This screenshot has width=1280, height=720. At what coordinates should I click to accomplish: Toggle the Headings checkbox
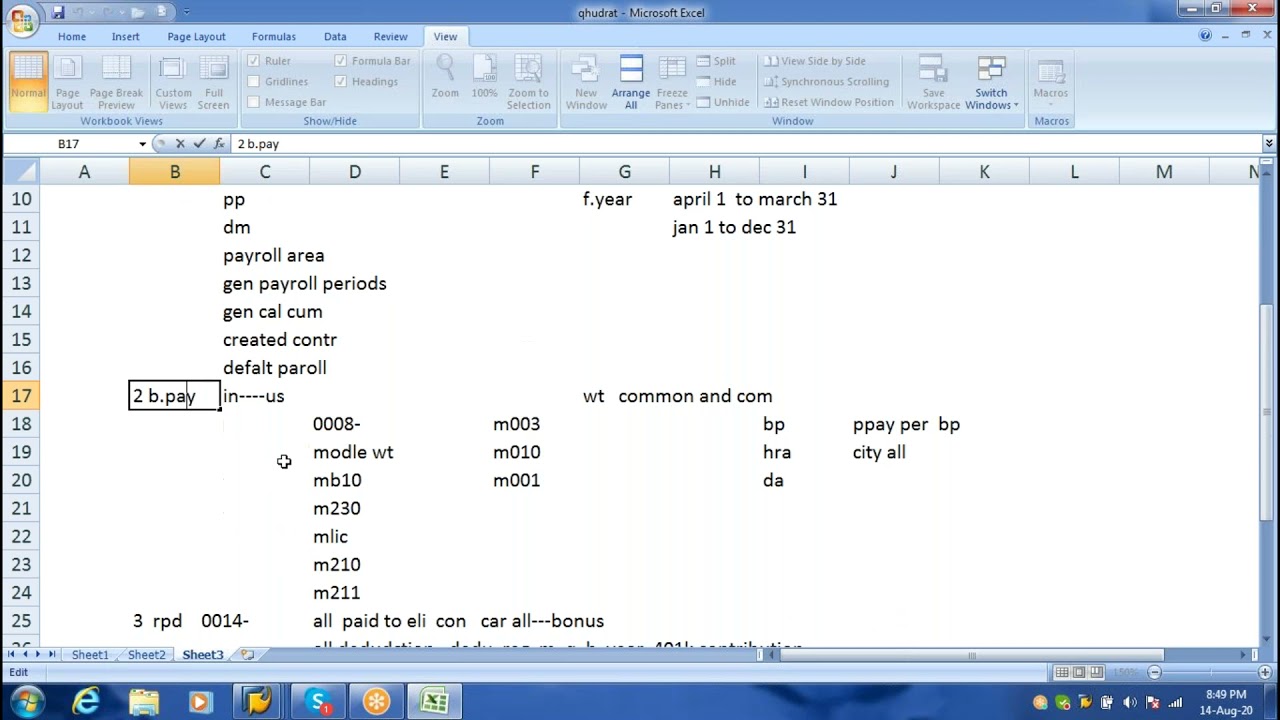point(341,81)
